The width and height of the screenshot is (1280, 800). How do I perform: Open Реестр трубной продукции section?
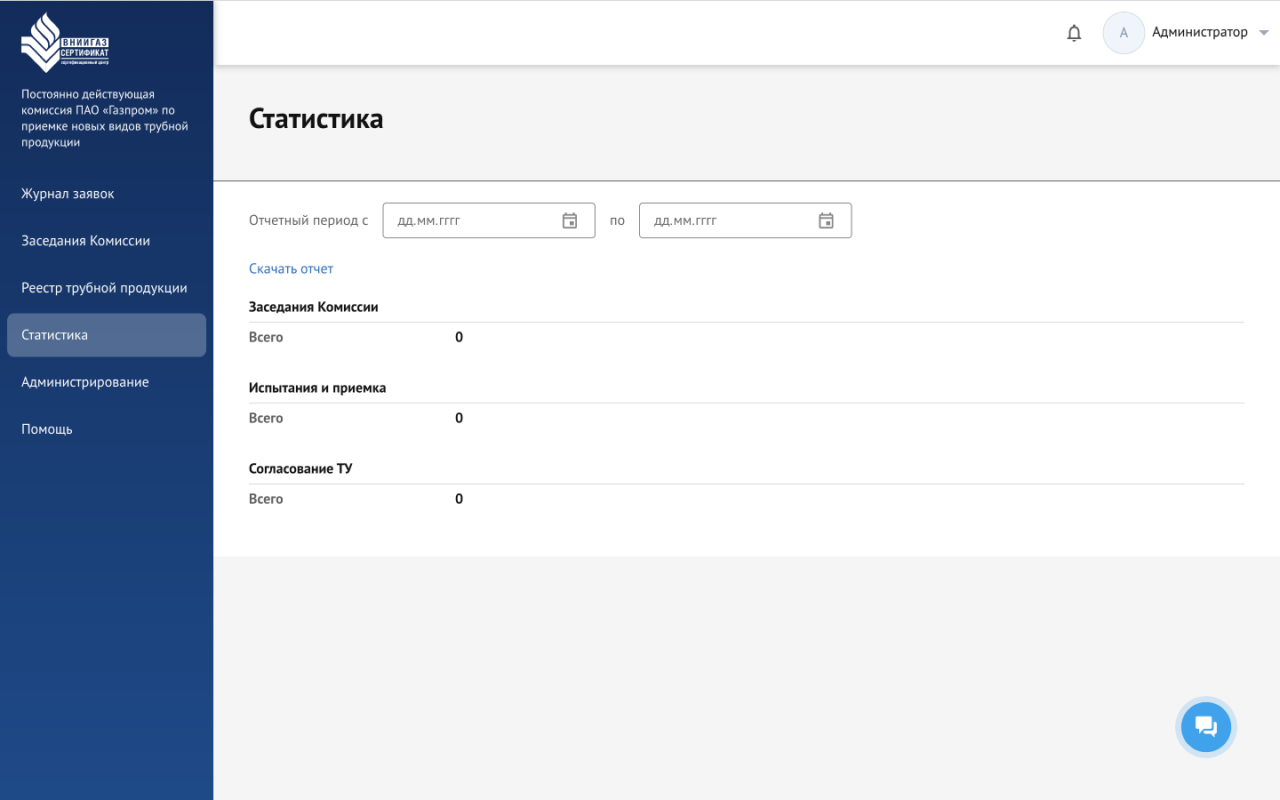click(x=104, y=288)
